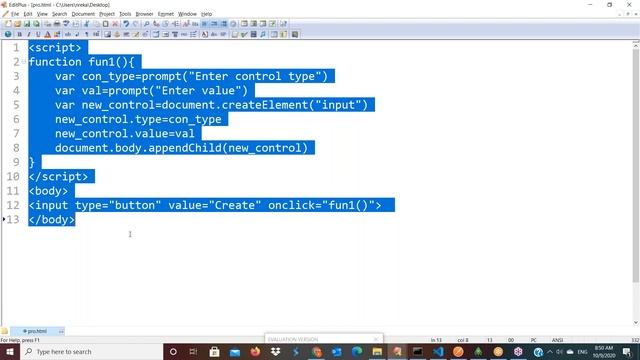This screenshot has width=640, height=360.
Task: Apply the Bold HTML tag
Action: [19, 34]
